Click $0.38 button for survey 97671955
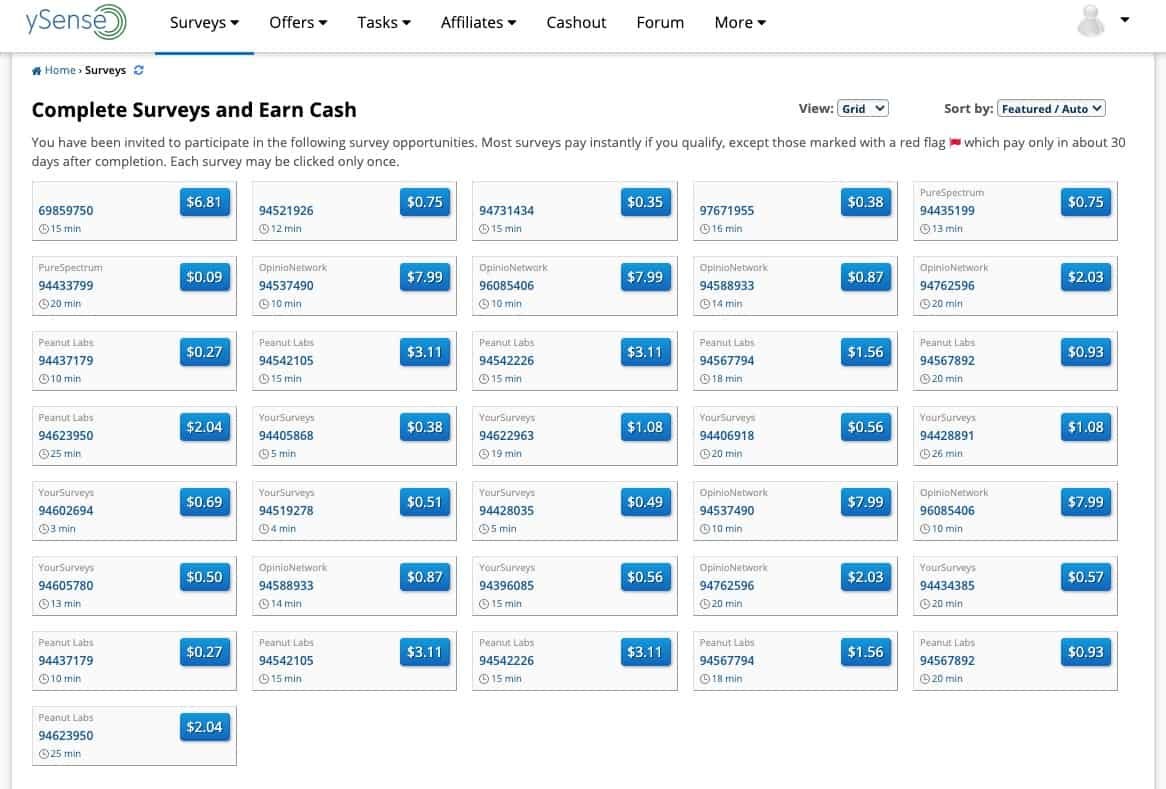The image size is (1166, 789). click(x=866, y=202)
